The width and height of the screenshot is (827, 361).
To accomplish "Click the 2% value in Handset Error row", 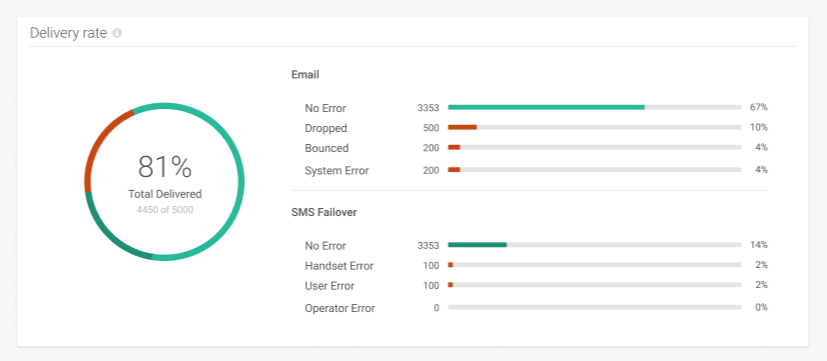I will (x=761, y=265).
